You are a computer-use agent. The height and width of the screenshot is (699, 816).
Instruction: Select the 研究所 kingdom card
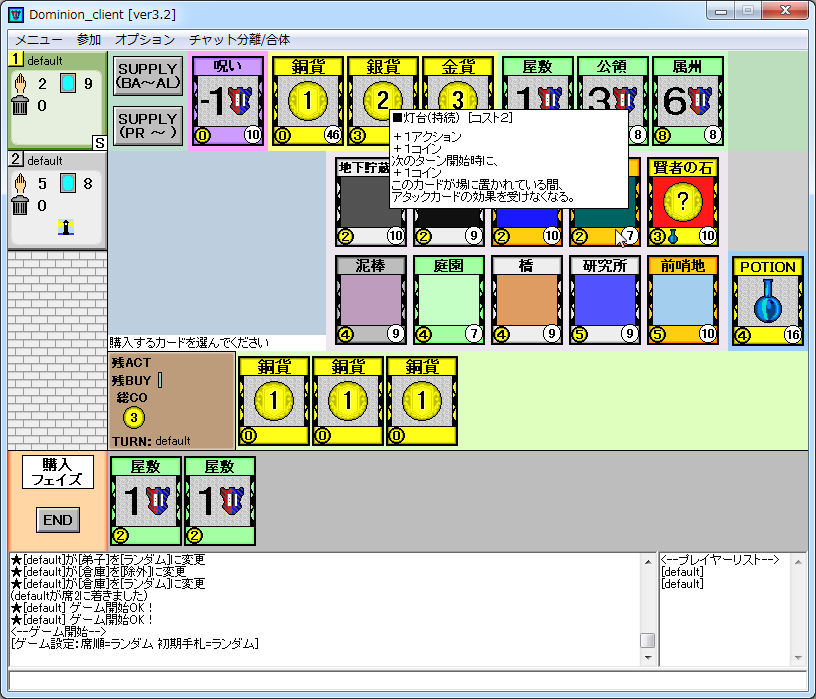click(x=605, y=300)
